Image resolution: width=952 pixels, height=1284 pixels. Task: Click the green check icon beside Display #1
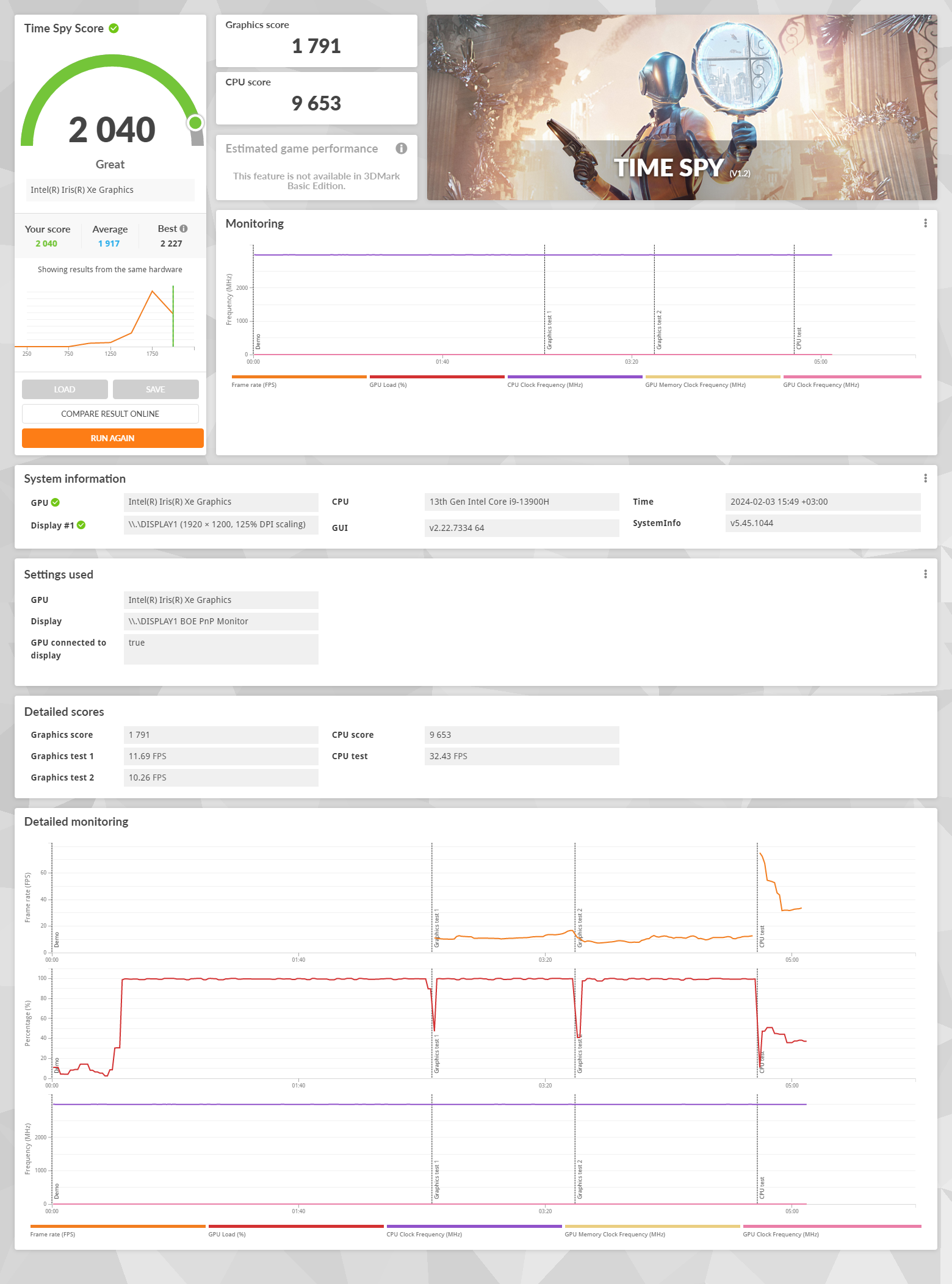pyautogui.click(x=82, y=525)
